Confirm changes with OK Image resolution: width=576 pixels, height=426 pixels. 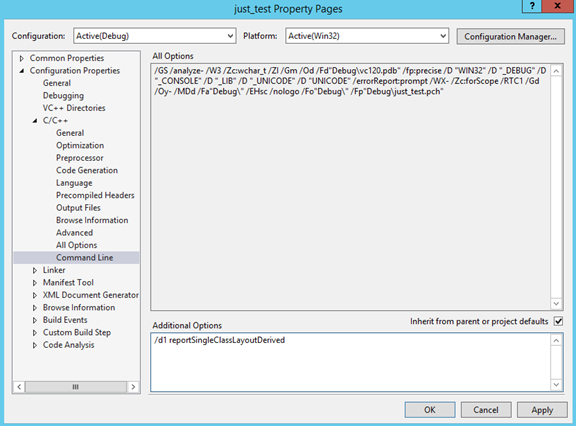(430, 410)
